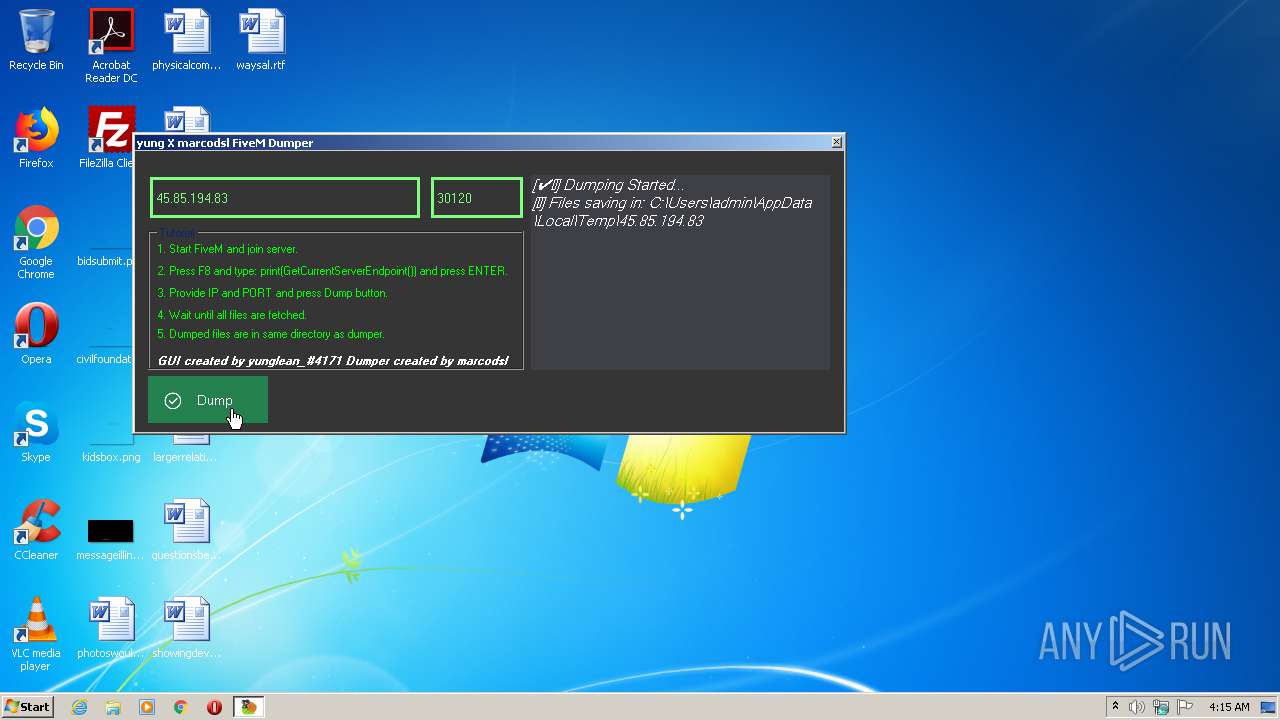Click the Show desktop button
The image size is (1280, 720).
(x=1269, y=707)
